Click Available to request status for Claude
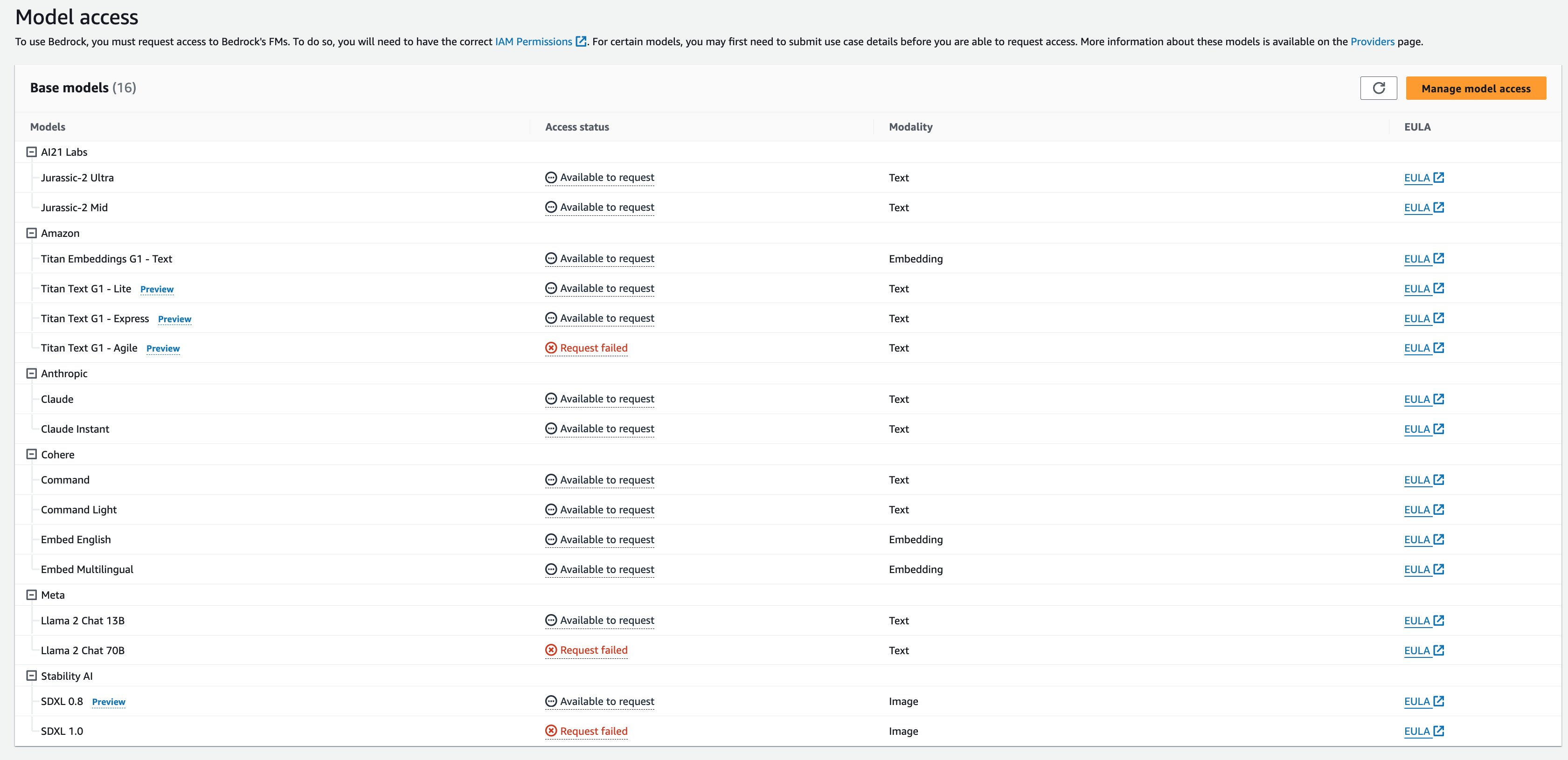Viewport: 1568px width, 760px height. [x=600, y=399]
